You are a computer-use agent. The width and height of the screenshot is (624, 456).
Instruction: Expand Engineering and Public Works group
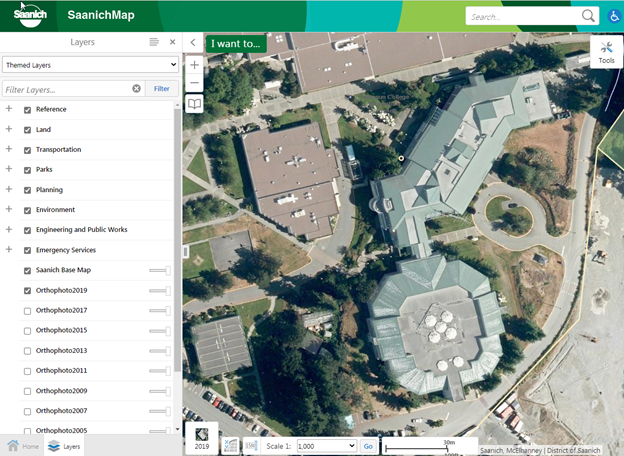tap(9, 229)
